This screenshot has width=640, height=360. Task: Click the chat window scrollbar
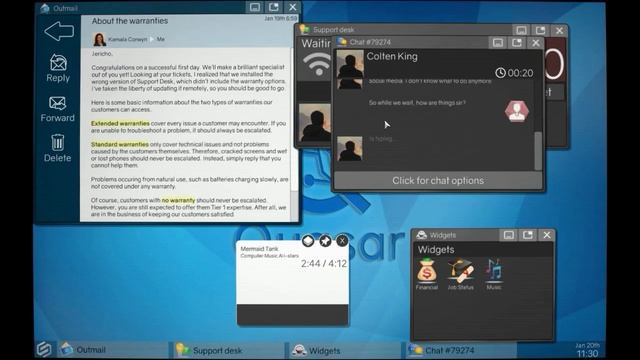coord(538,150)
